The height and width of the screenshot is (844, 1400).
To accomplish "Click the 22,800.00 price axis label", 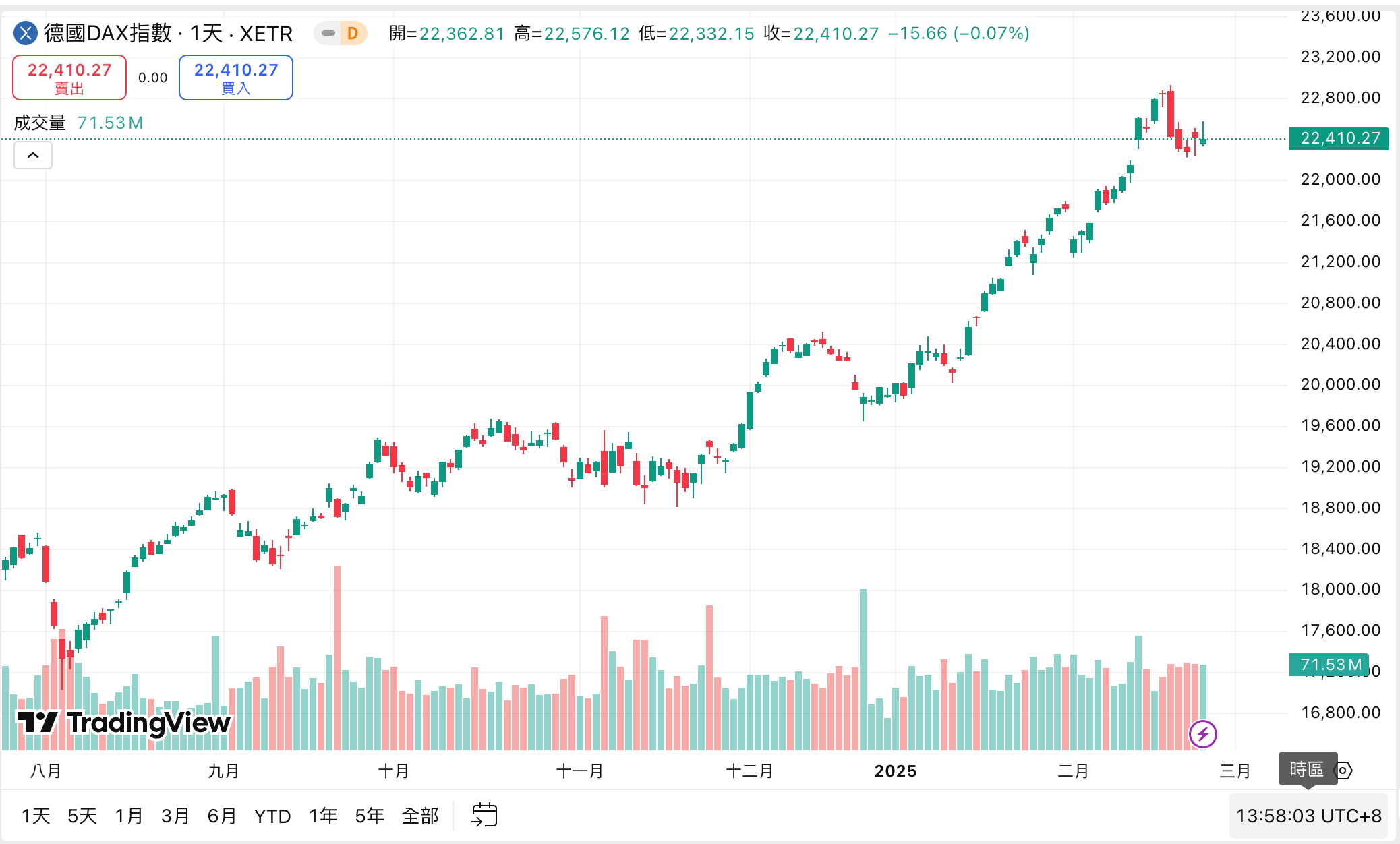I will point(1340,98).
